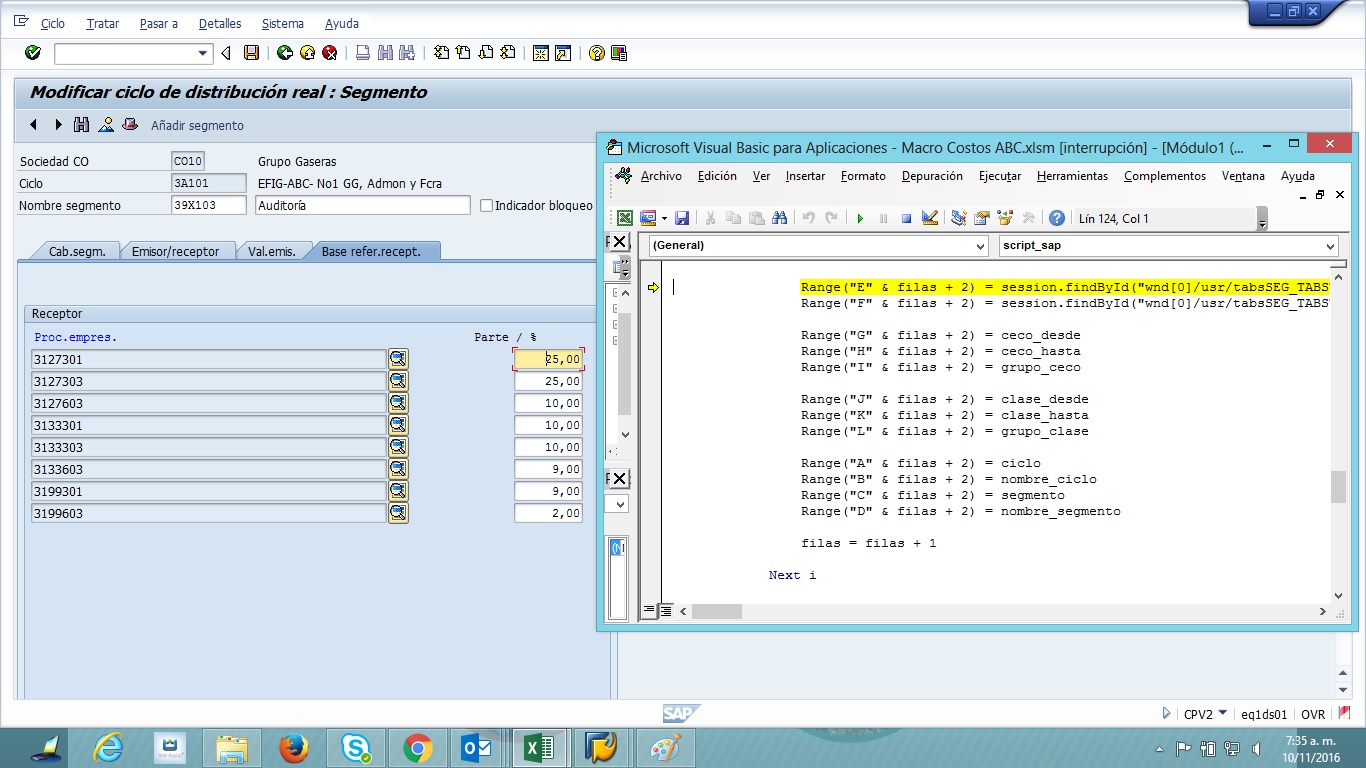Save the SAP distribution cycle
This screenshot has width=1366, height=768.
pos(252,52)
